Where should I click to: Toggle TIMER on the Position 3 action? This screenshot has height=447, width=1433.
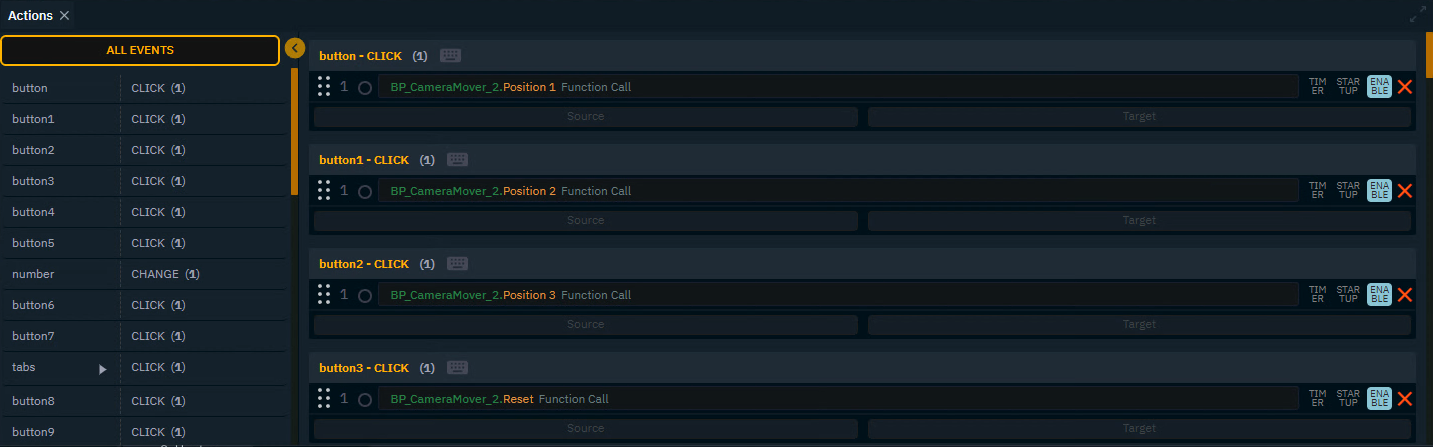point(1318,295)
